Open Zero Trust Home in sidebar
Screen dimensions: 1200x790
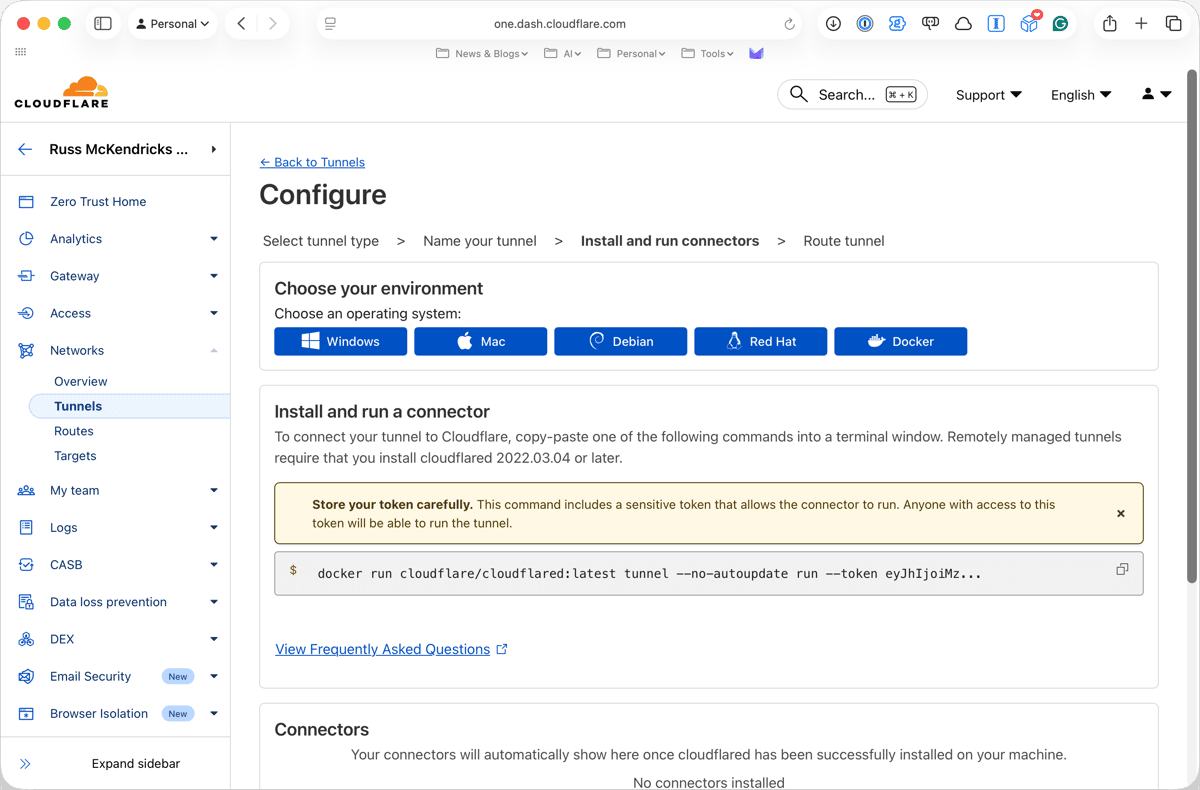pyautogui.click(x=98, y=202)
